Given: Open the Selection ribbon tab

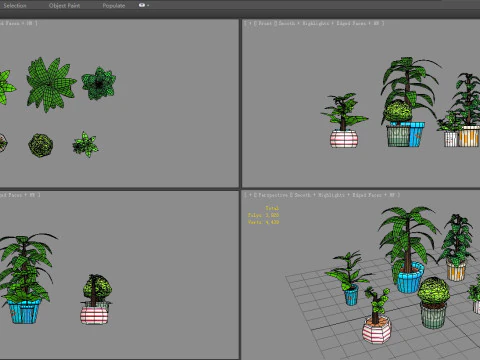Looking at the screenshot, I should click(x=15, y=5).
